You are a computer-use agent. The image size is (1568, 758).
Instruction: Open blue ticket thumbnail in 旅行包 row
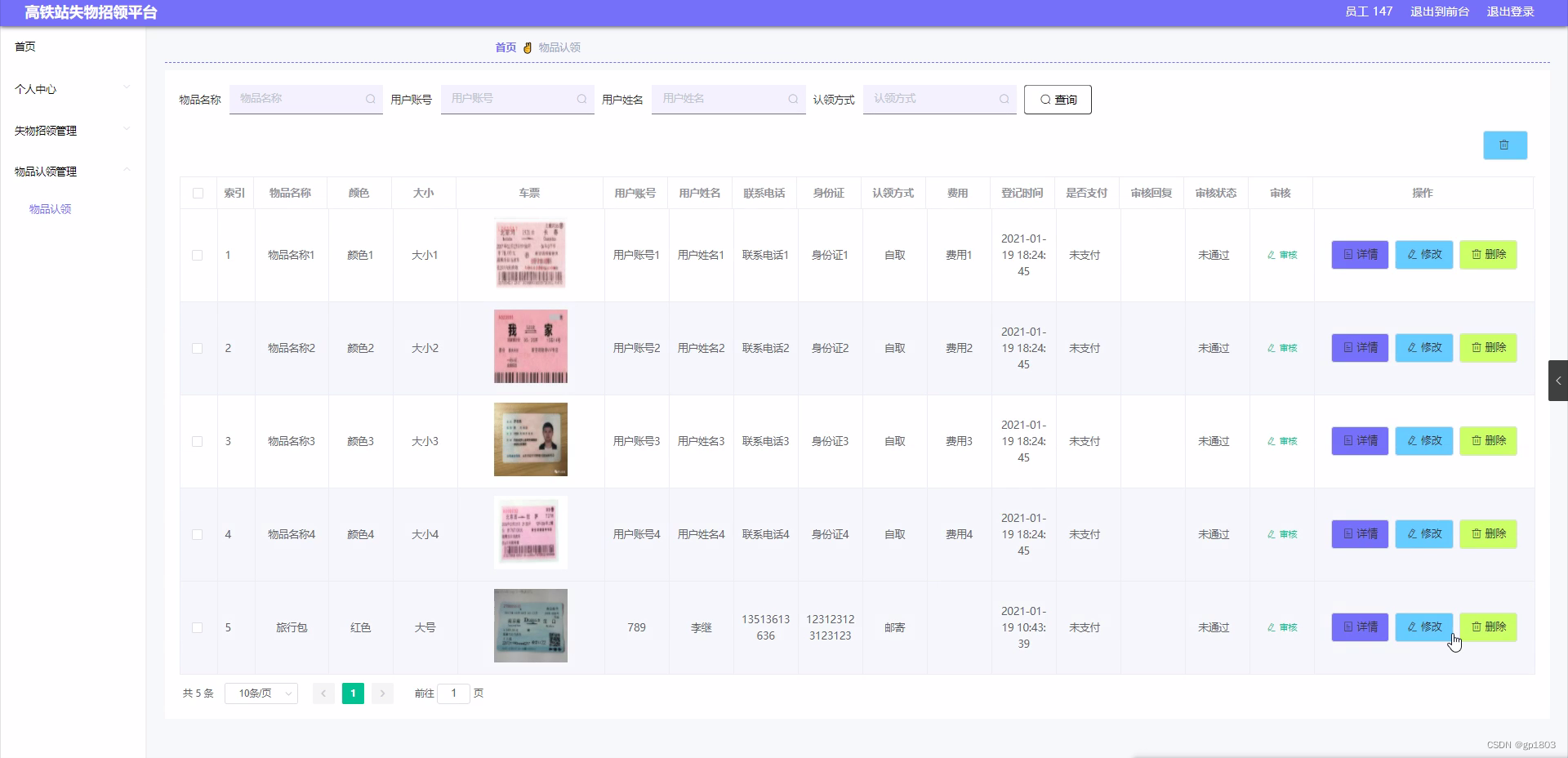click(x=531, y=626)
